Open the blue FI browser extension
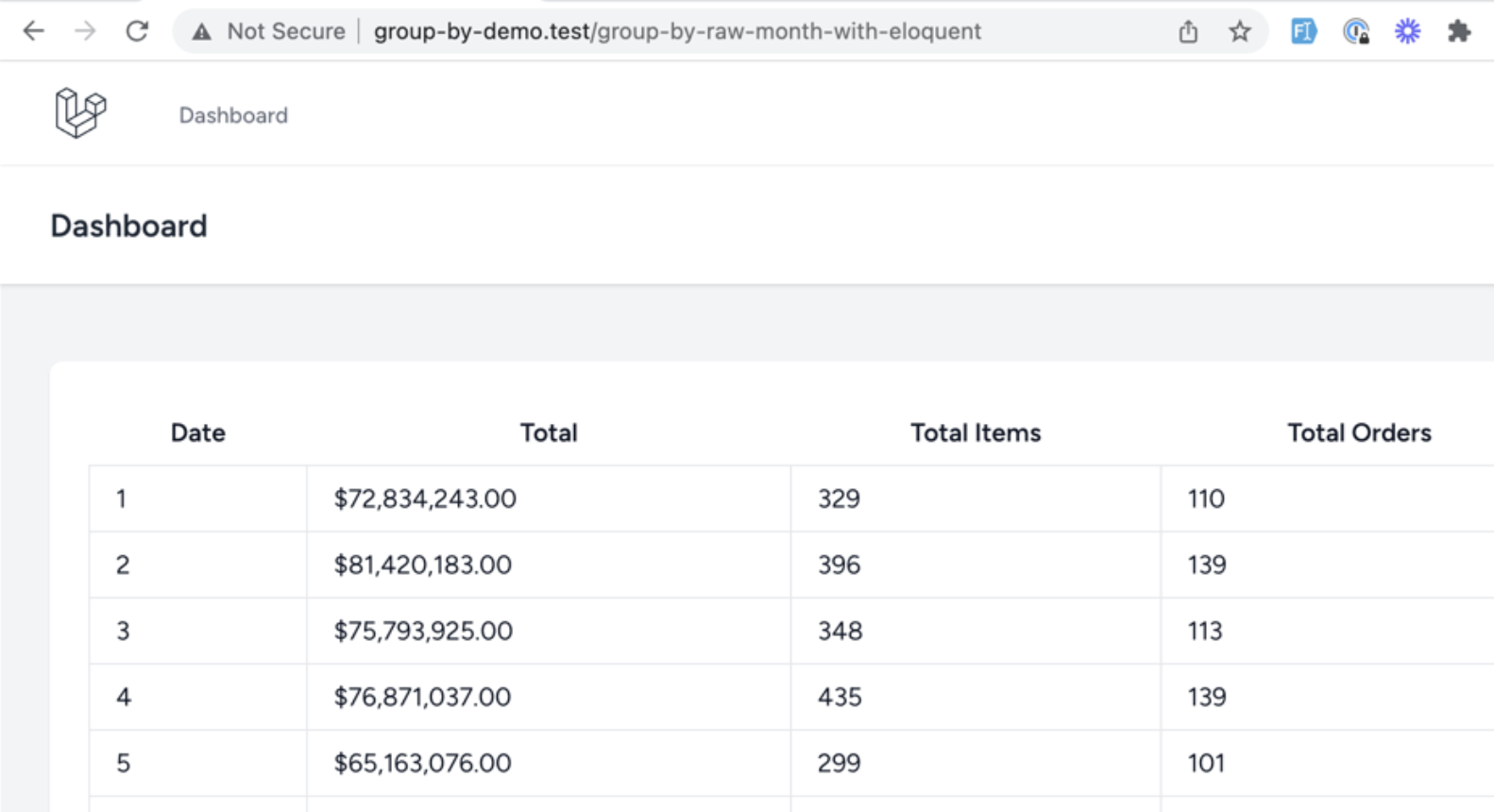1494x812 pixels. point(1303,31)
